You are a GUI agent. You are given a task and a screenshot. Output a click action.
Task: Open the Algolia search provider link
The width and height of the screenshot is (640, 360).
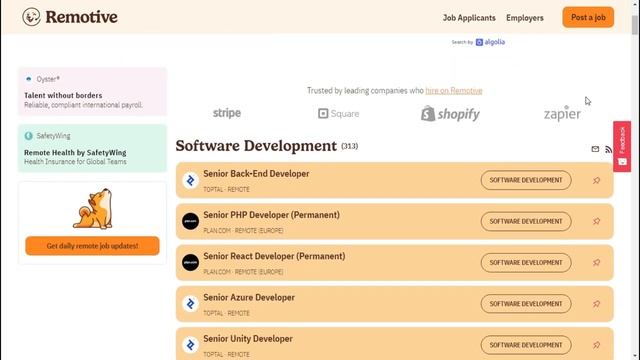pos(490,42)
